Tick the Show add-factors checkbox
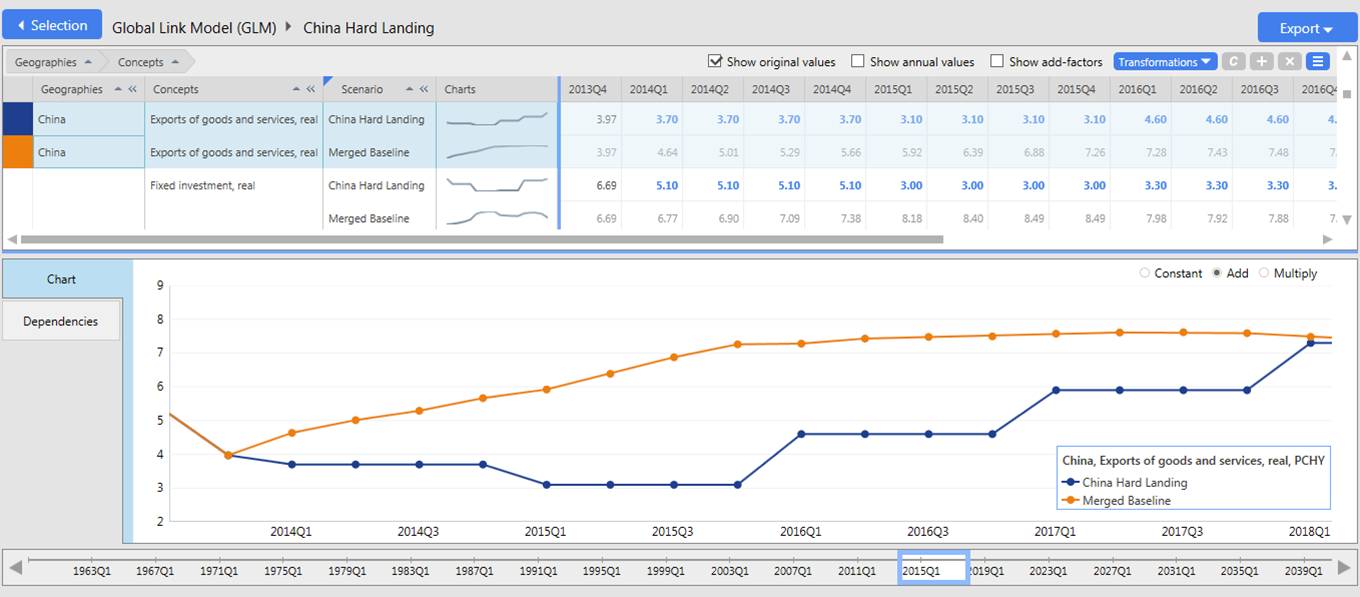The height and width of the screenshot is (597, 1360). click(x=997, y=62)
